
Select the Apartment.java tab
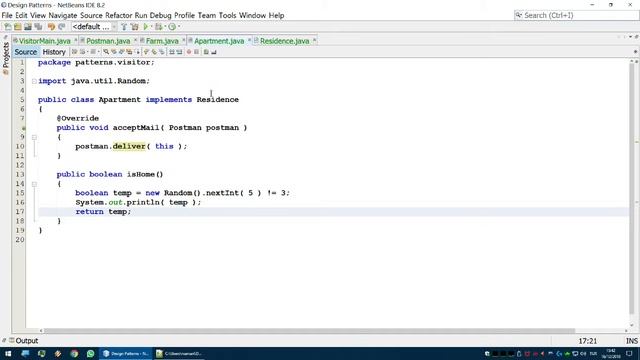point(219,41)
